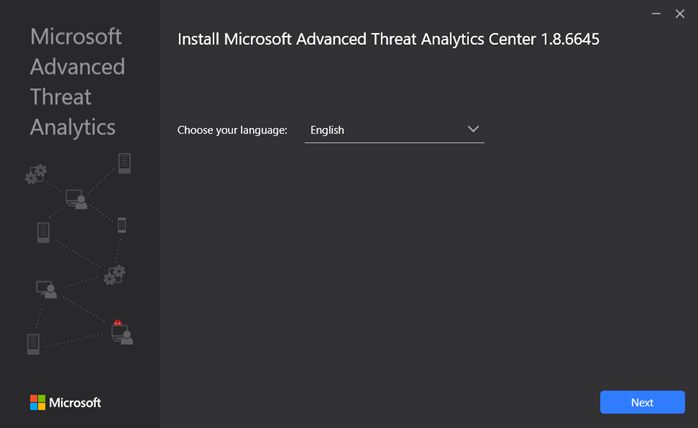Click the top-right server icon

[x=124, y=163]
